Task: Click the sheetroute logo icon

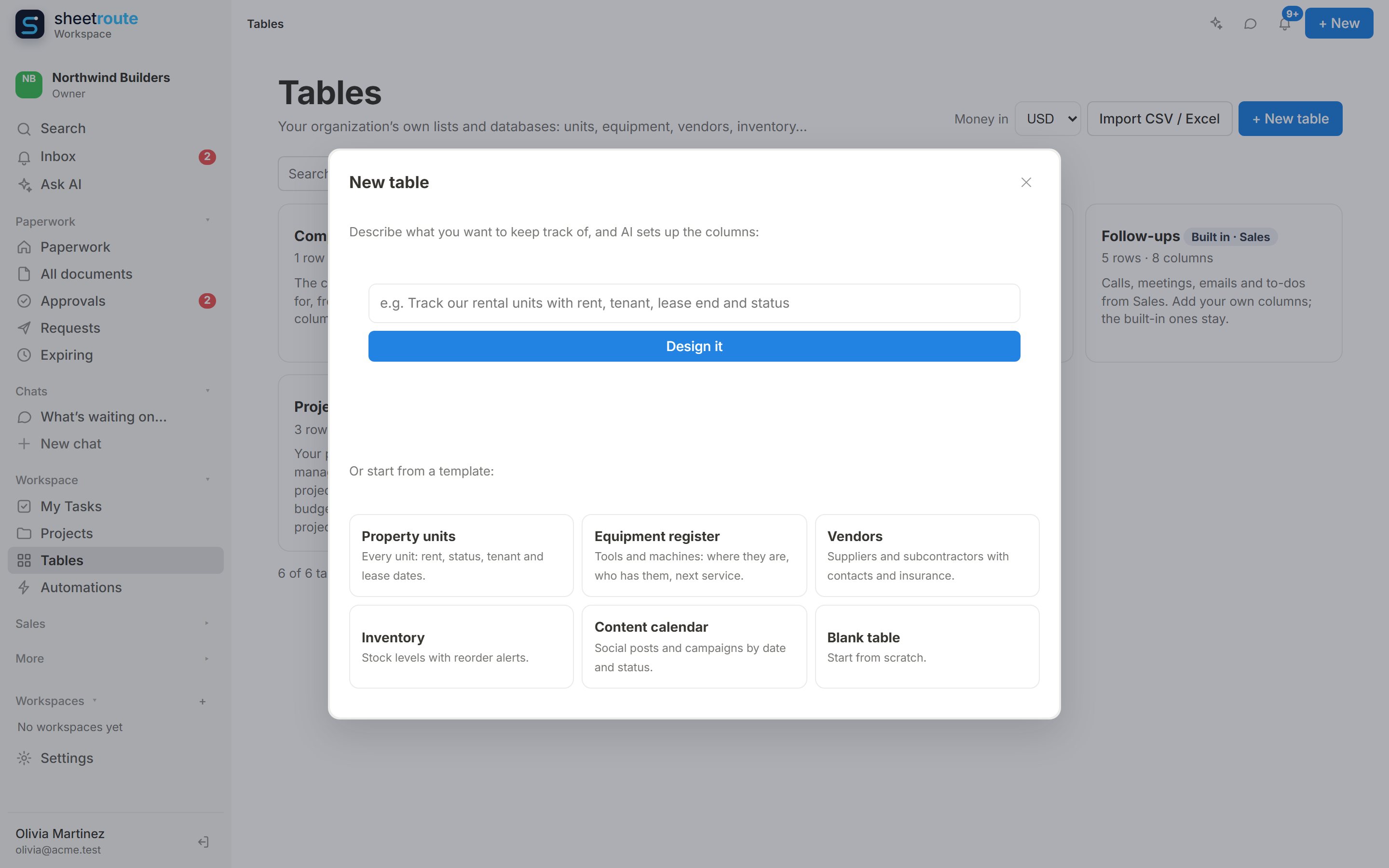Action: coord(29,25)
